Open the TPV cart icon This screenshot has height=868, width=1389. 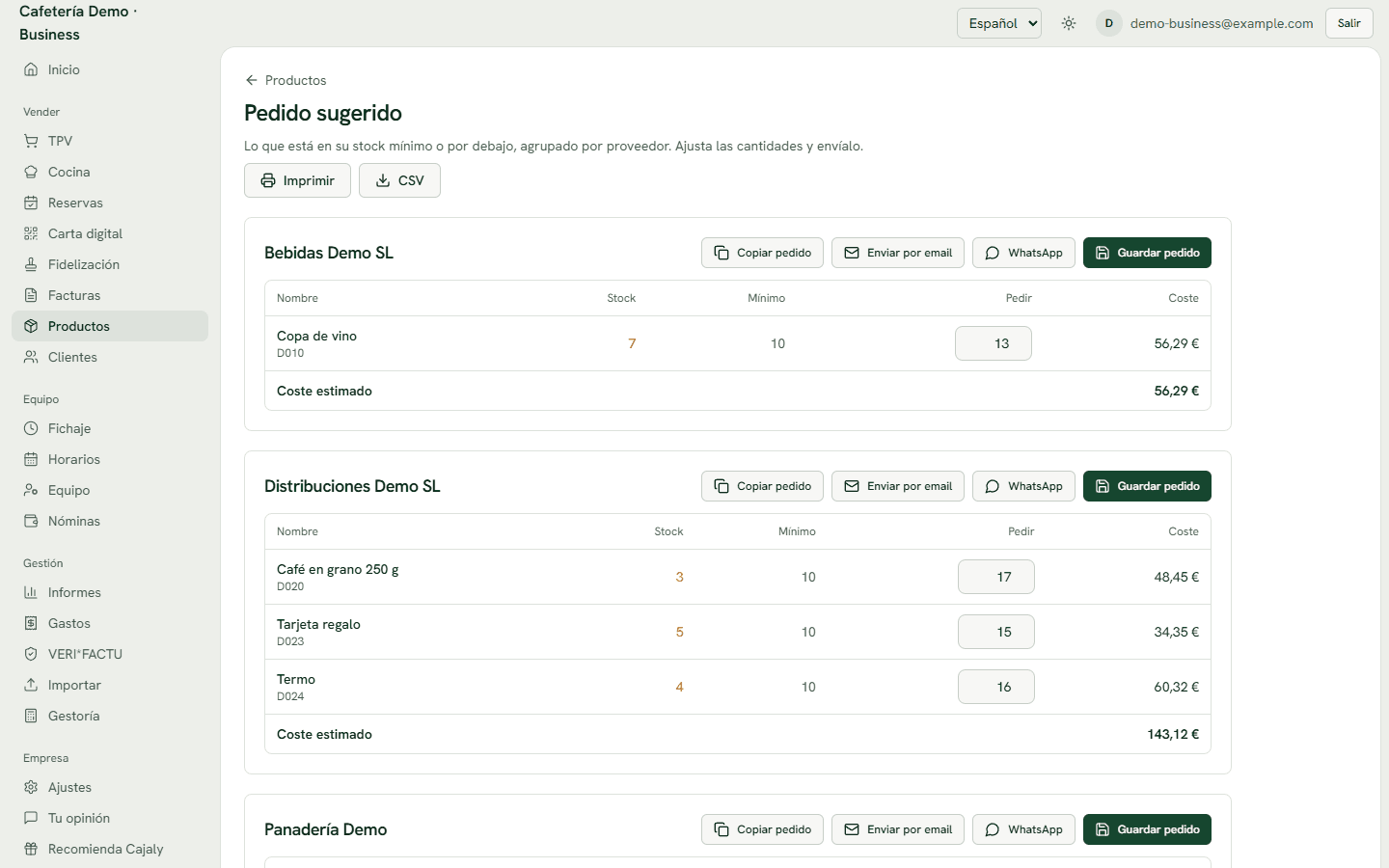click(x=31, y=141)
